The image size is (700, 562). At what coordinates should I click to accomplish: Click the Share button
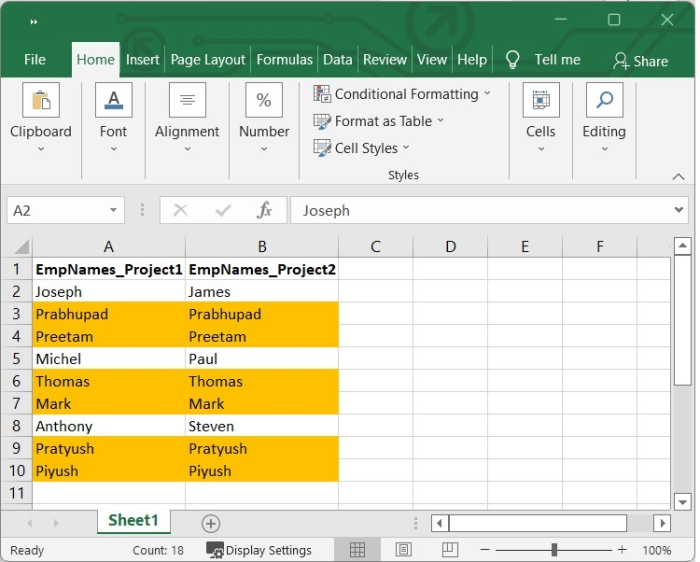[x=640, y=61]
